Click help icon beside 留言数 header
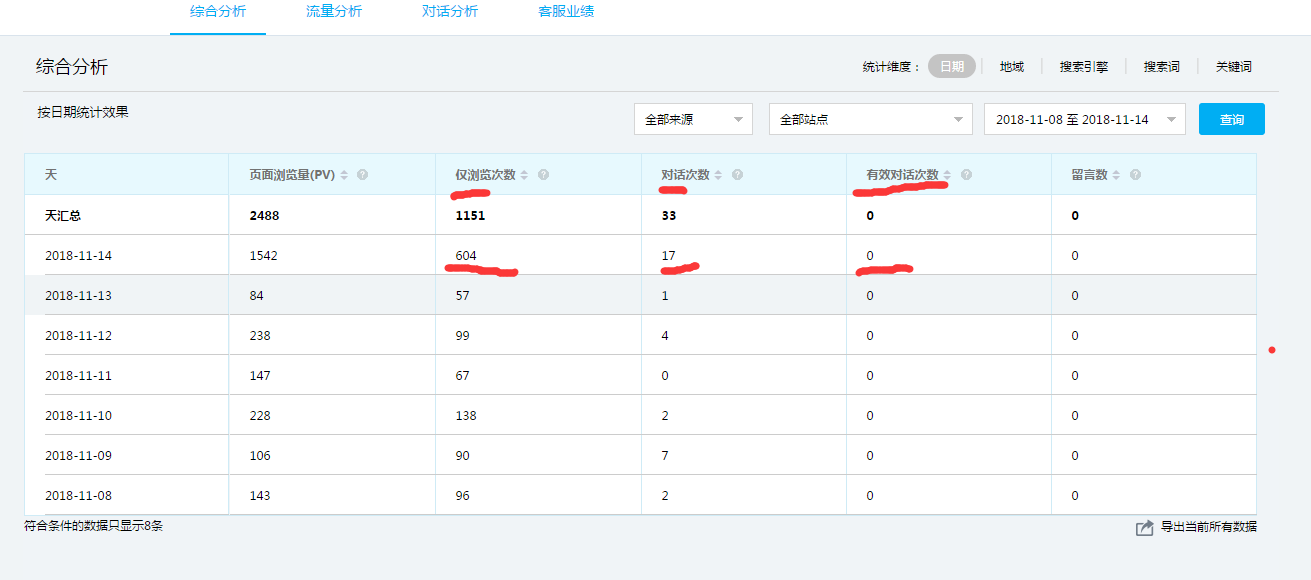The height and width of the screenshot is (580, 1311). (1136, 175)
